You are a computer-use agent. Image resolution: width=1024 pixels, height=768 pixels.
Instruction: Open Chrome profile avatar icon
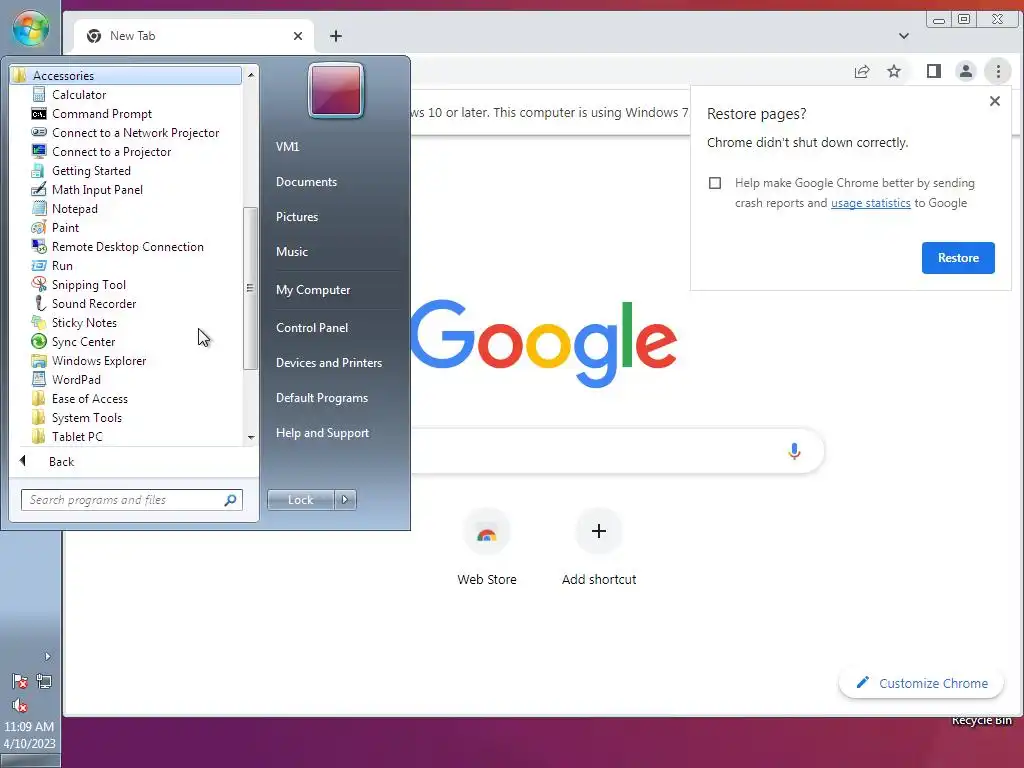point(966,71)
